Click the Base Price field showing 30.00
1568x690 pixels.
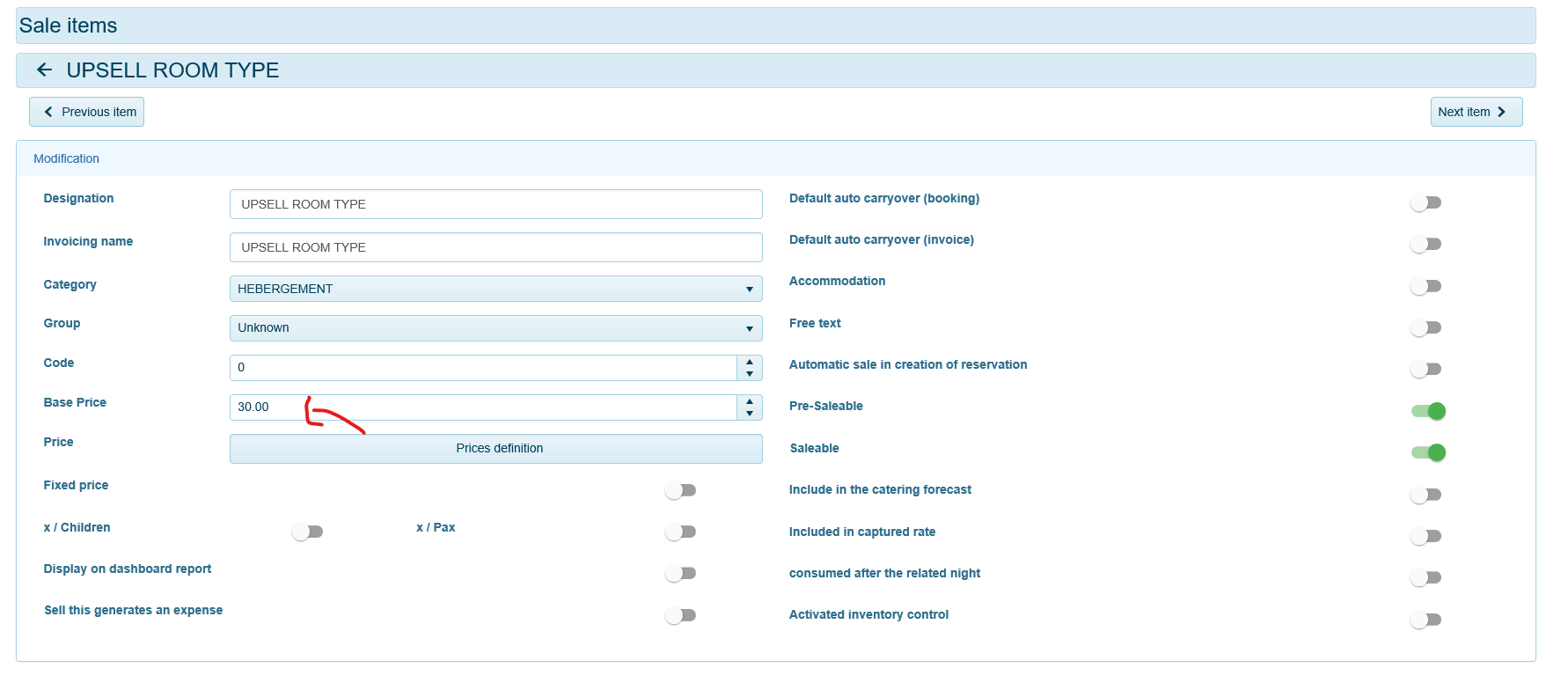coord(483,407)
